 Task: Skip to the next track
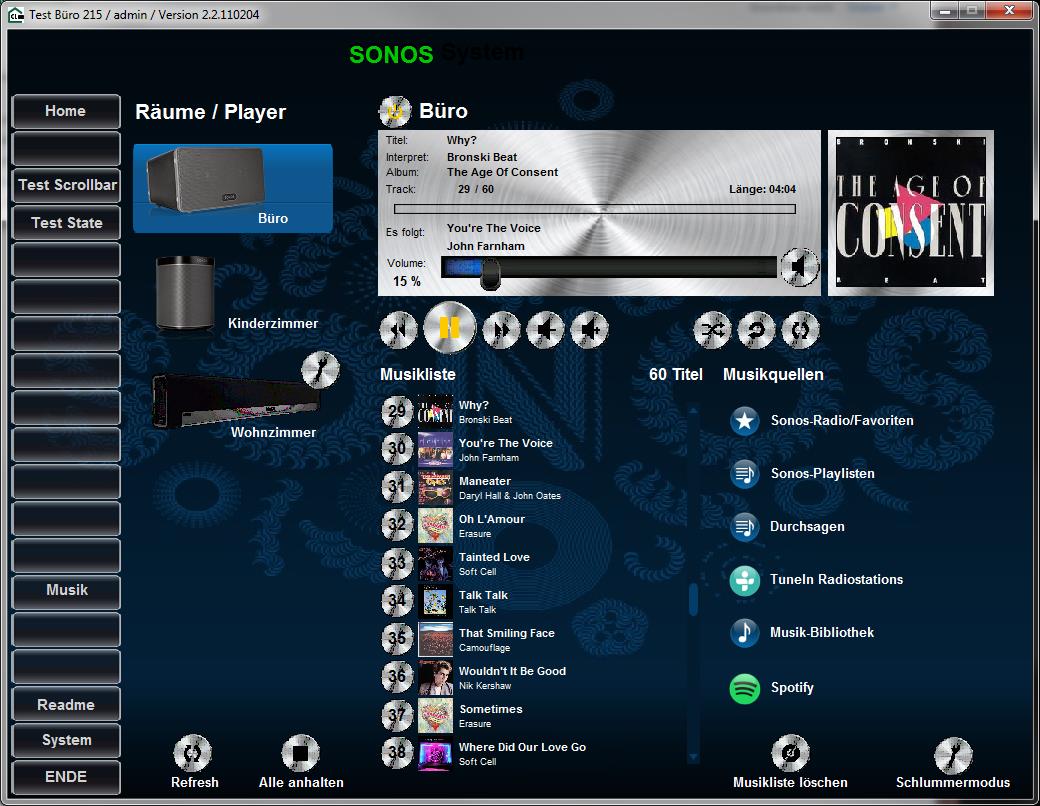501,329
